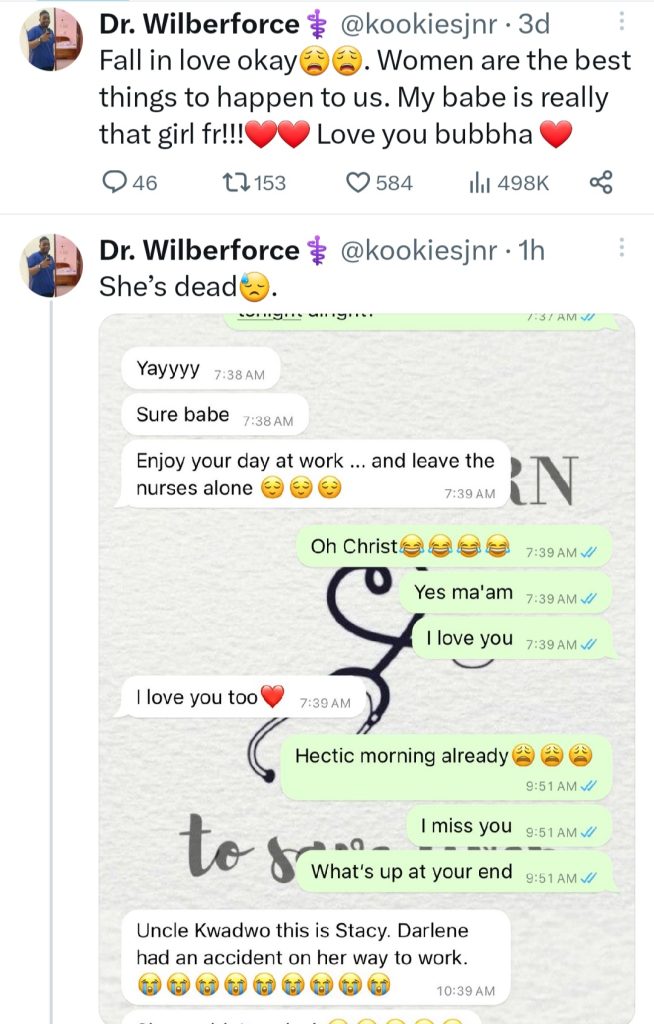
Task: Like the "Fall in love okay" tweet
Action: click(357, 182)
